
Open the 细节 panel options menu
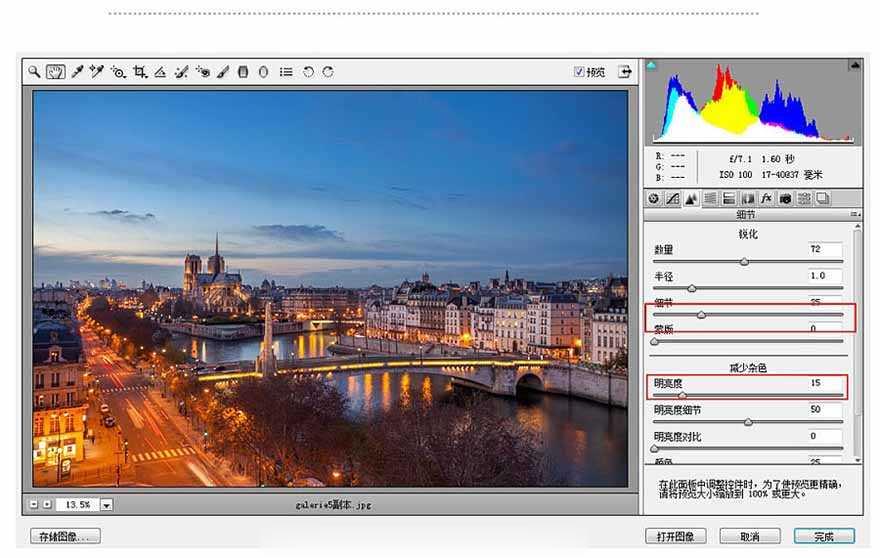click(x=855, y=215)
